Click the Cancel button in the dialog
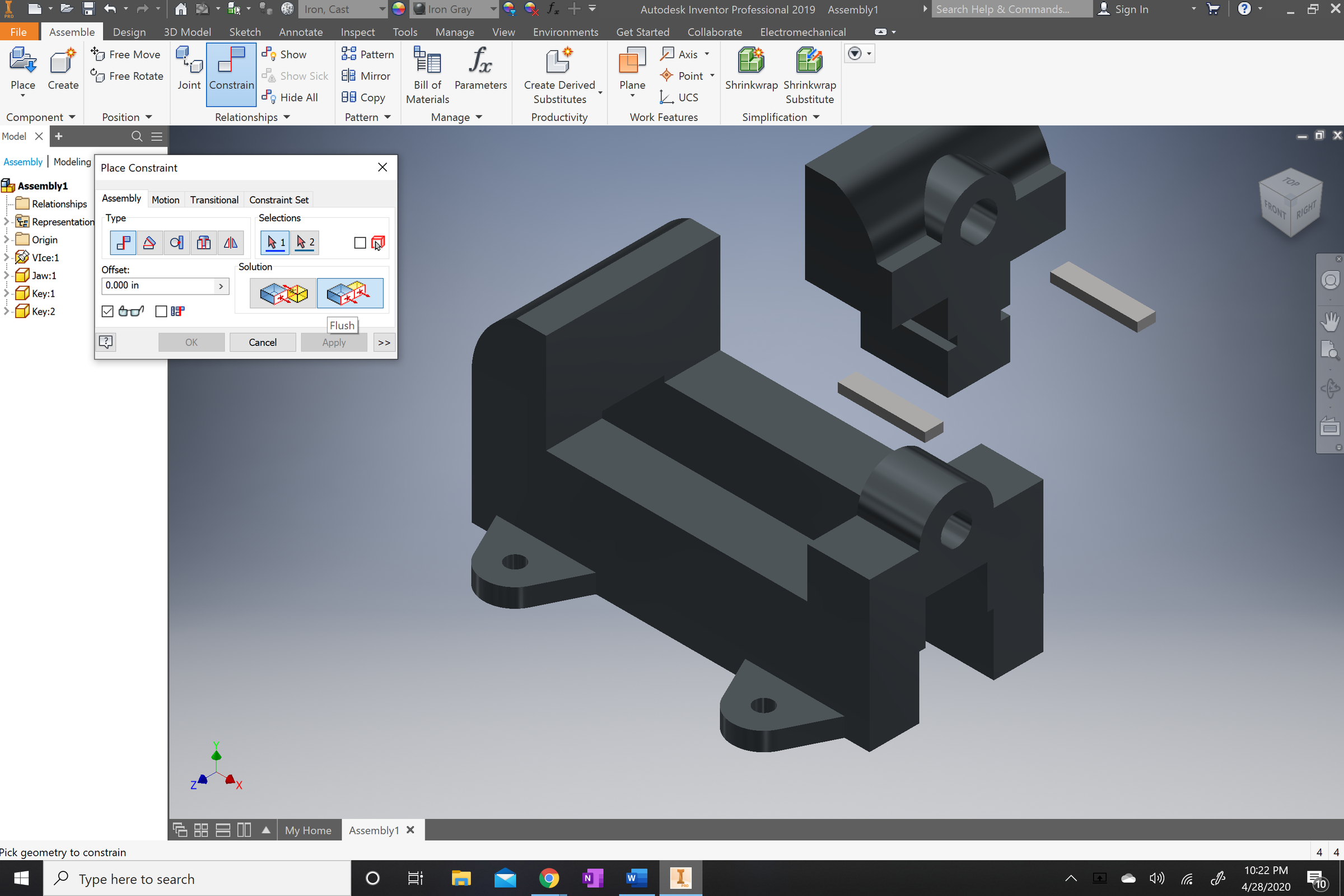The width and height of the screenshot is (1344, 896). click(262, 342)
